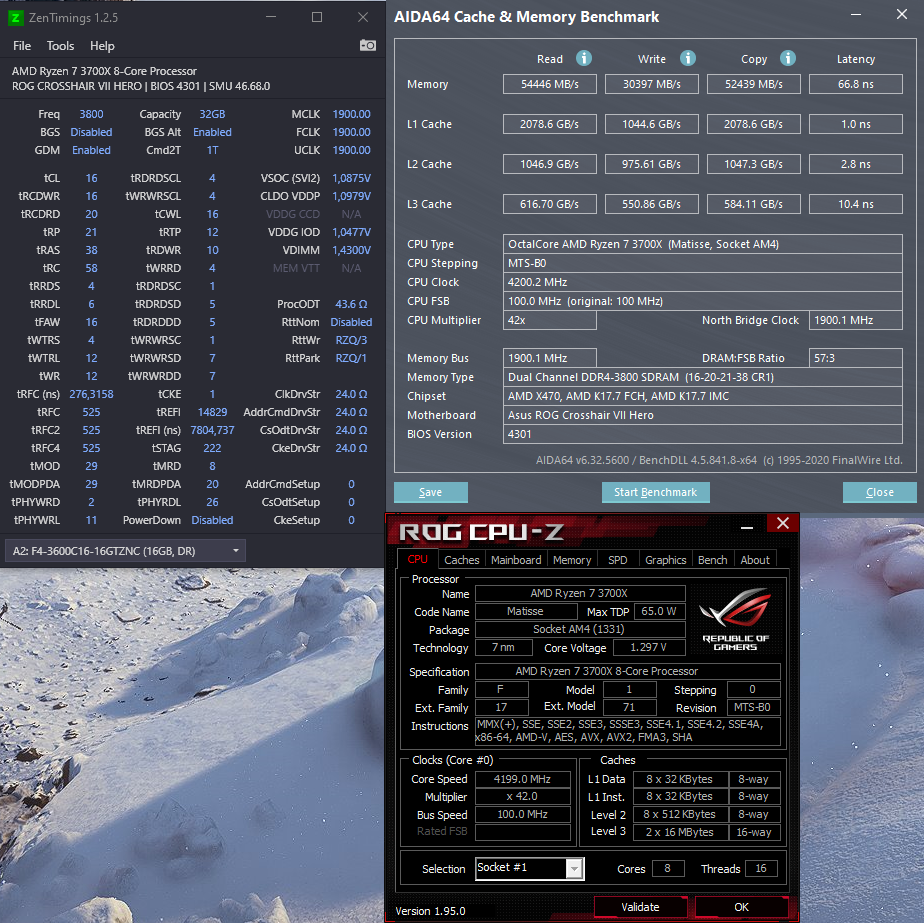Click the CPU Clock field 4200.2 MHz

pyautogui.click(x=702, y=282)
